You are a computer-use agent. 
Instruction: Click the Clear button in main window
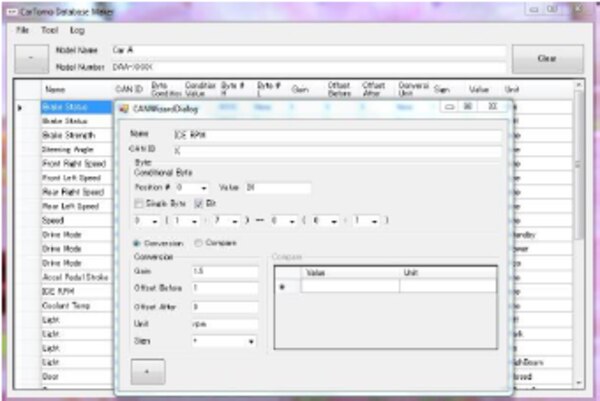tap(548, 59)
